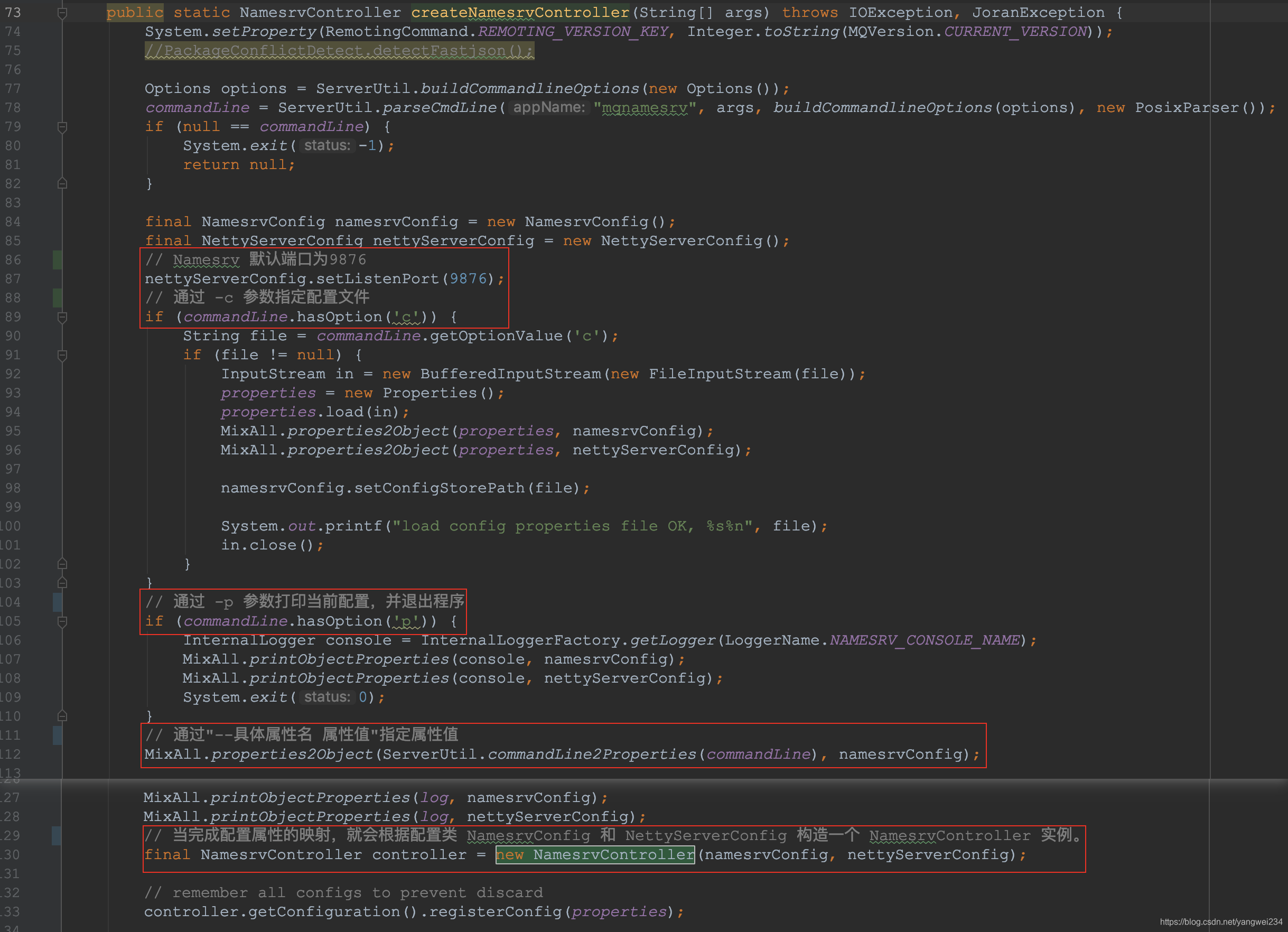Viewport: 1288px width, 932px height.
Task: Click blue modified marker at line 111
Action: click(58, 735)
